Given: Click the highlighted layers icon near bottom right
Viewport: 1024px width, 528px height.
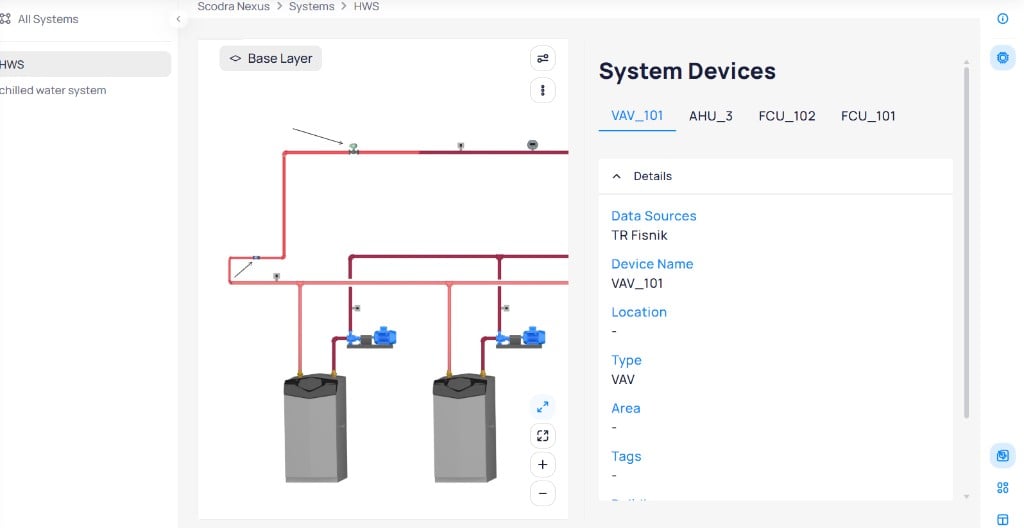Looking at the screenshot, I should point(1002,455).
